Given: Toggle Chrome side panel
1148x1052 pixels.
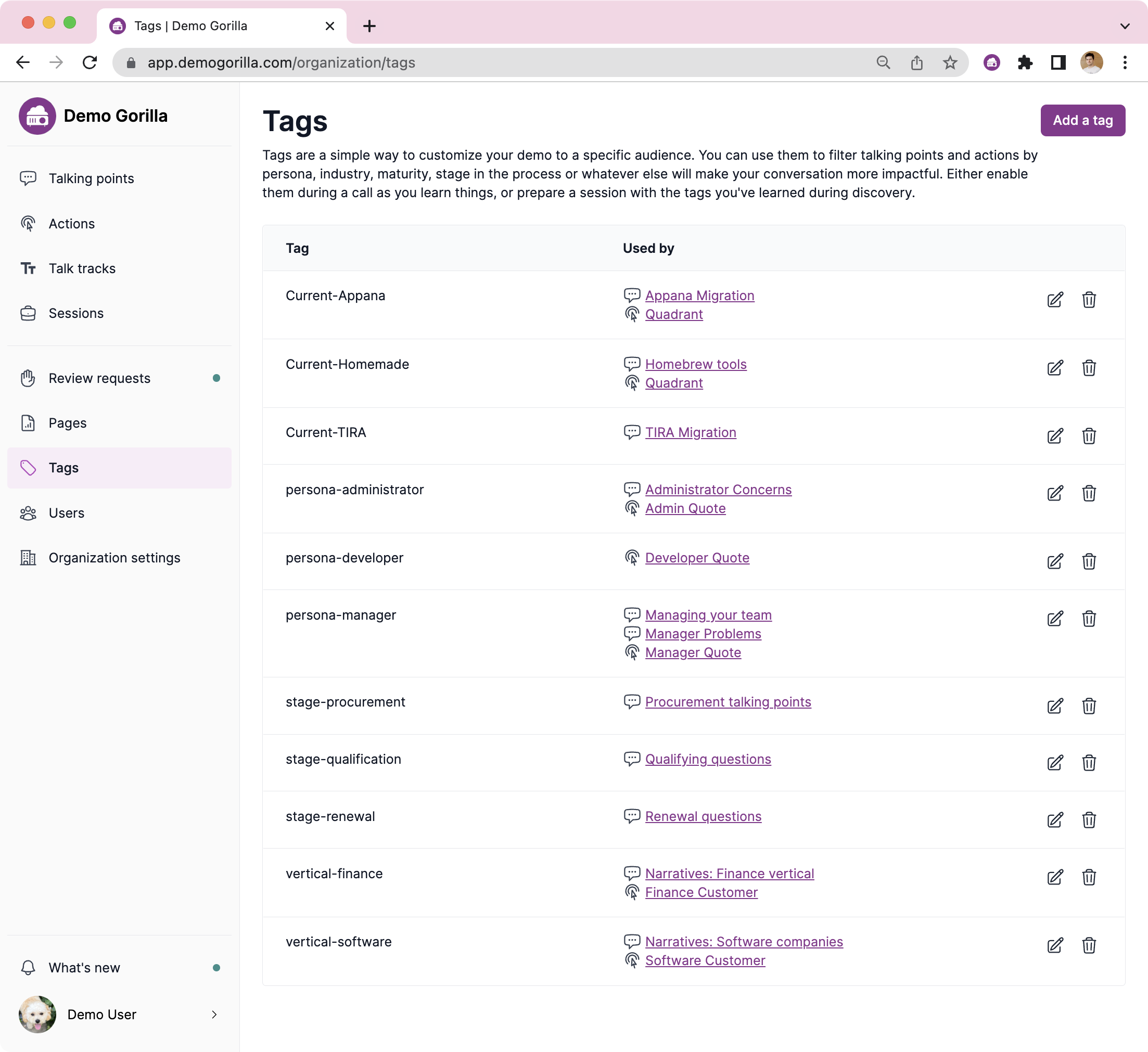Looking at the screenshot, I should pos(1058,62).
